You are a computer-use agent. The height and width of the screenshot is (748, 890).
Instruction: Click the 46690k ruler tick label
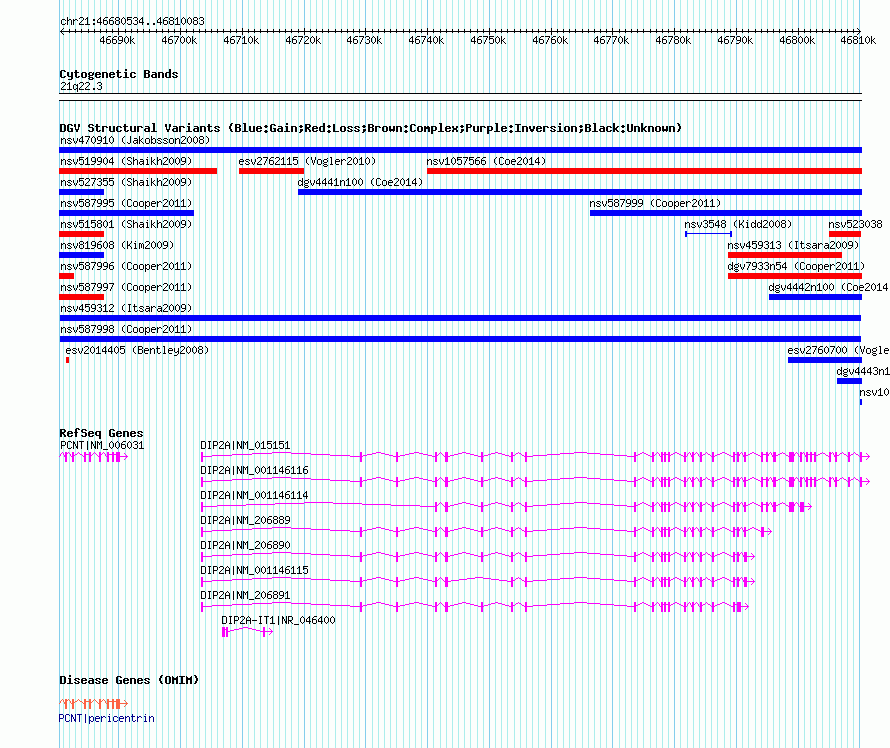pos(117,41)
